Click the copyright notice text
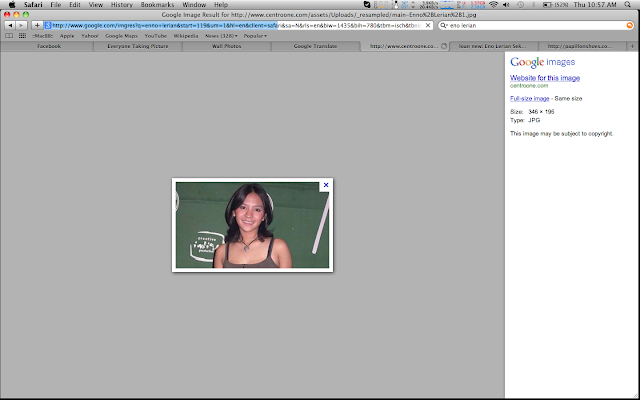 click(562, 133)
